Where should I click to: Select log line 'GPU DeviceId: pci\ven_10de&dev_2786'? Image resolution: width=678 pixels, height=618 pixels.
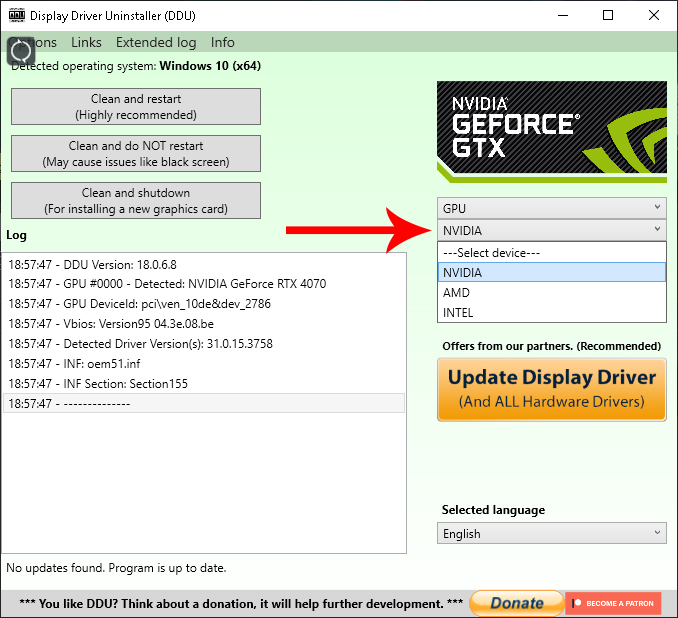(204, 304)
